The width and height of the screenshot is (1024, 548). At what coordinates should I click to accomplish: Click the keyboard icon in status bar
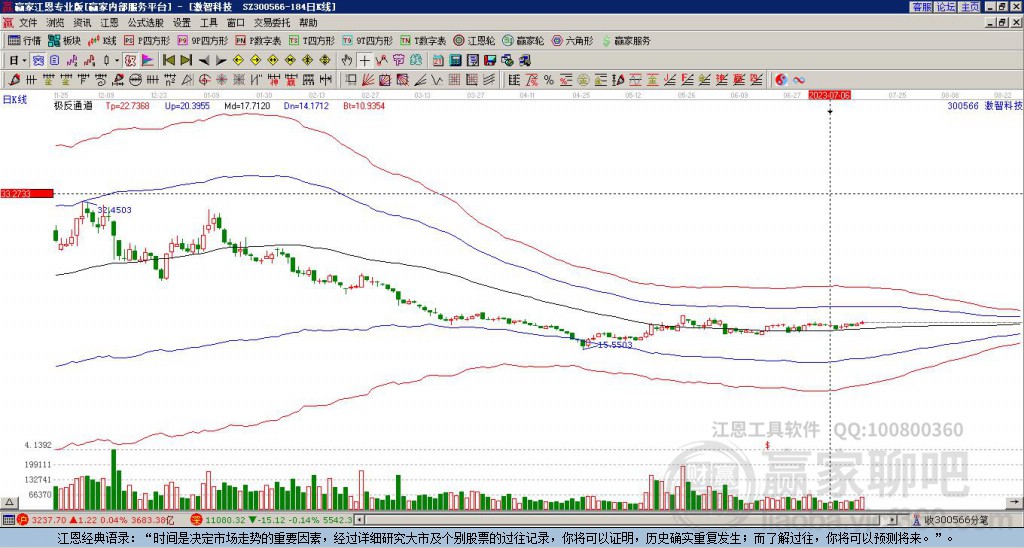[x=8, y=520]
